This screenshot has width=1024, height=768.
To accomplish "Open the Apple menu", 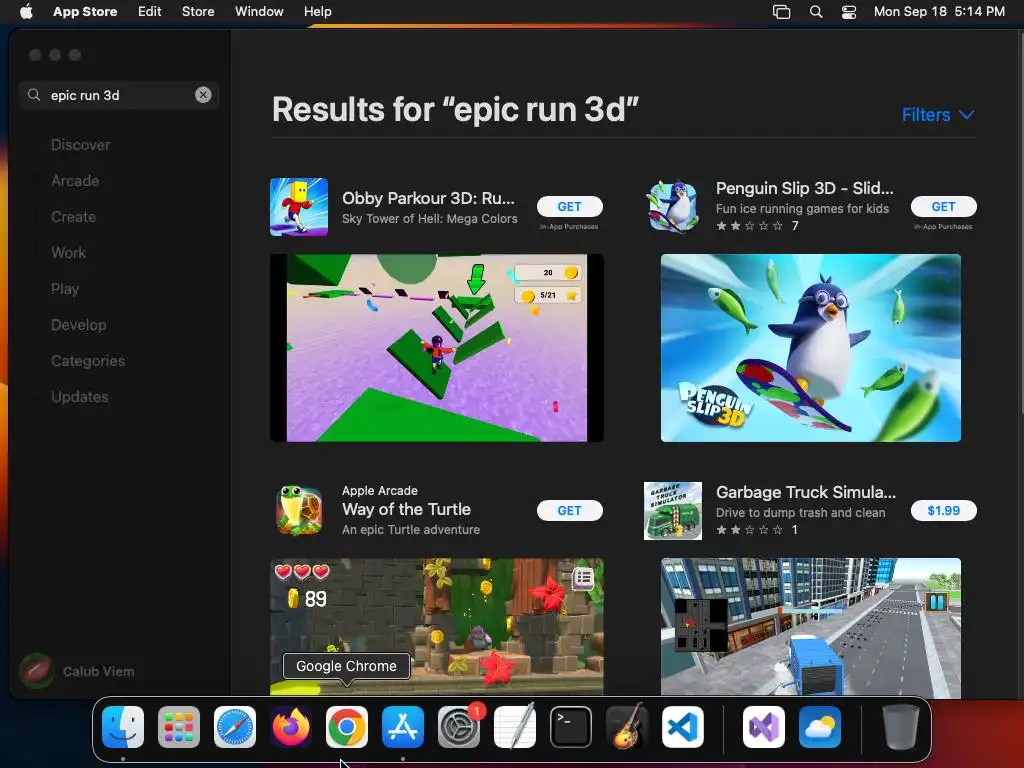I will pyautogui.click(x=26, y=11).
